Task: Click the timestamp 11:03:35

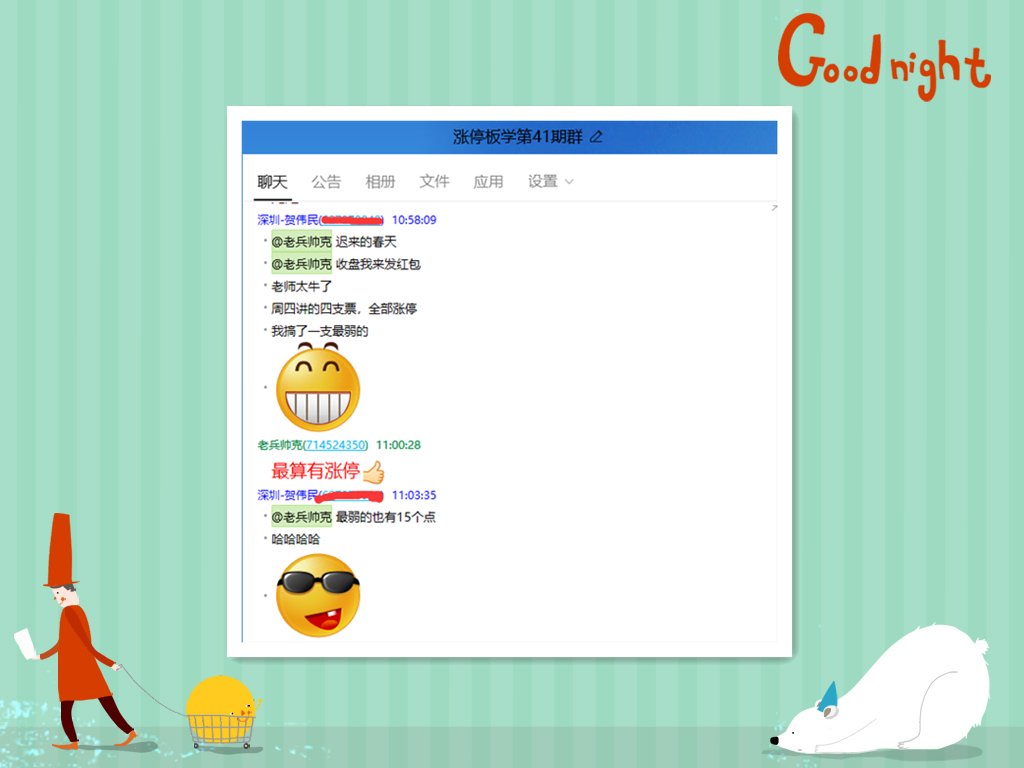Action: pos(414,495)
